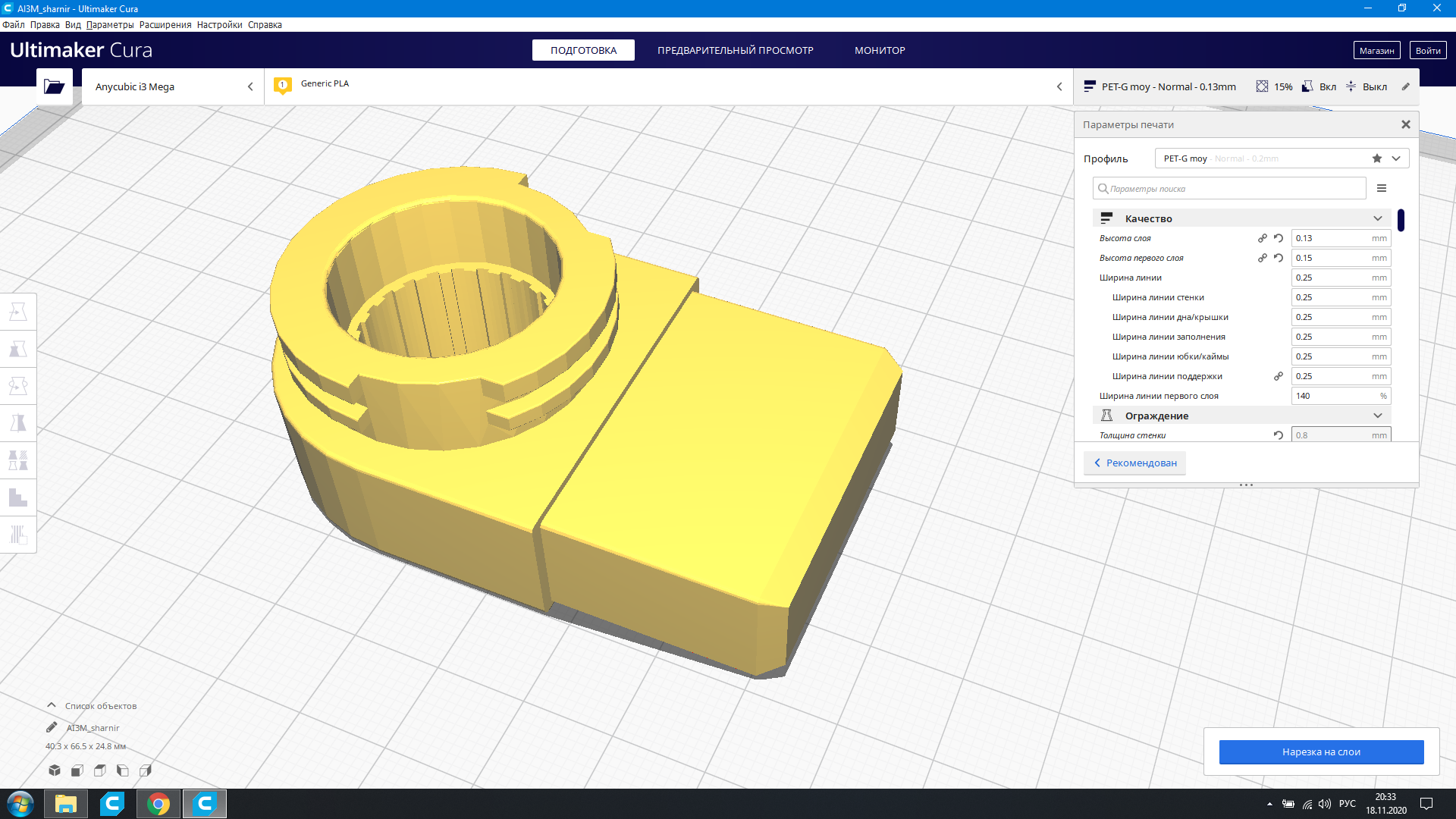Click the link icon next to Высота первого слоя
The width and height of the screenshot is (1456, 819).
point(1263,258)
